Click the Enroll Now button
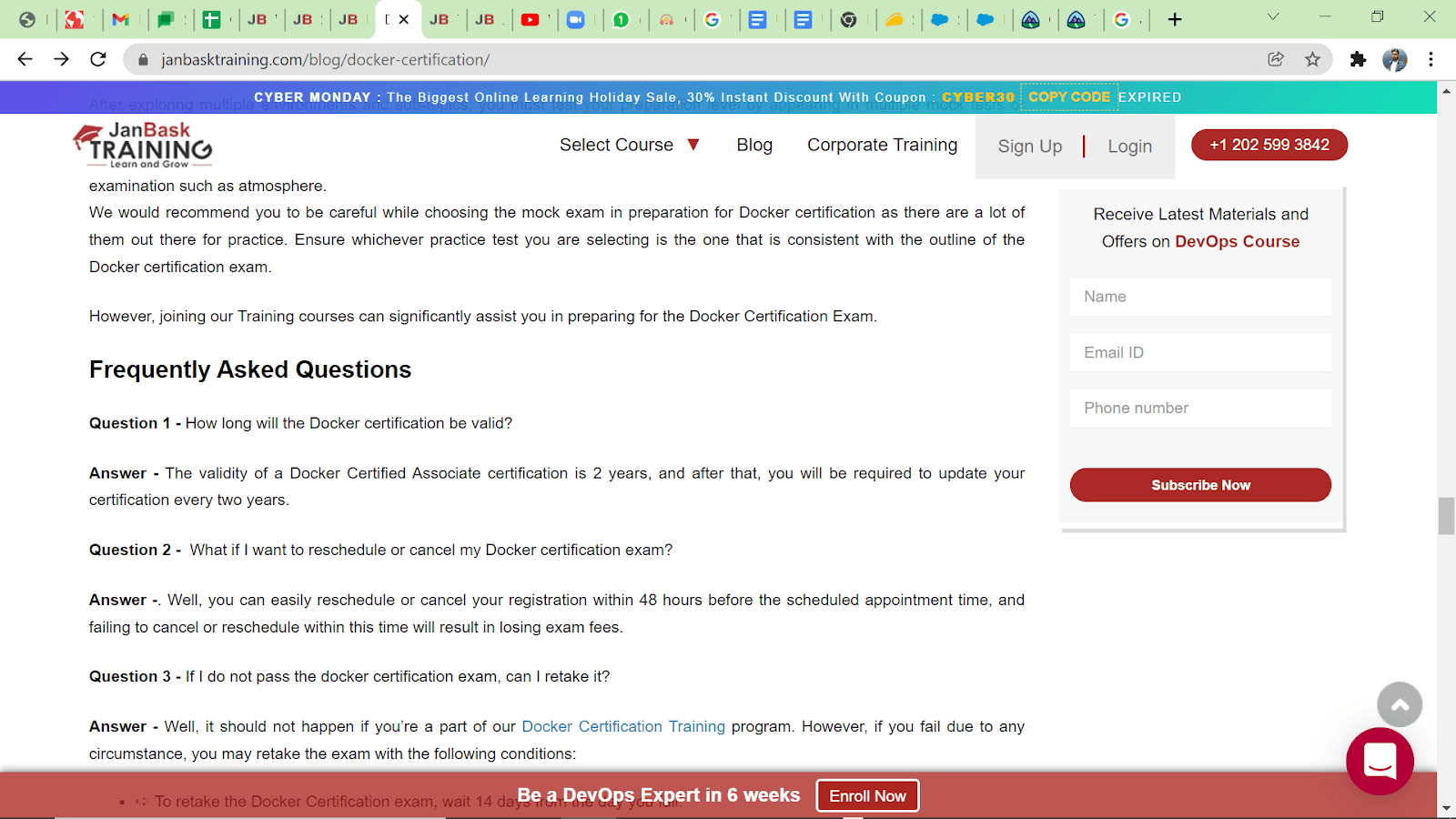This screenshot has width=1456, height=819. click(867, 795)
